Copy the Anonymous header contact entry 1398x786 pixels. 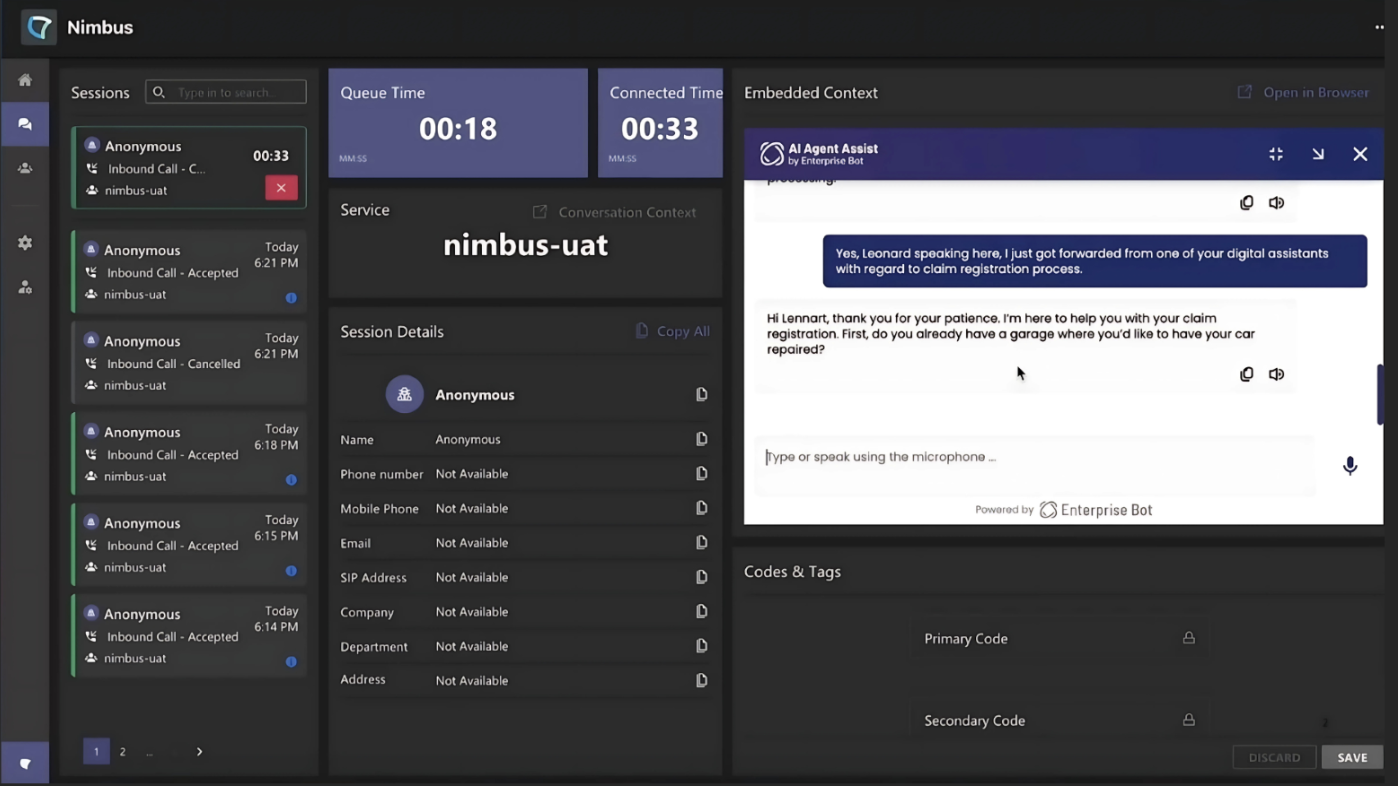(x=702, y=395)
